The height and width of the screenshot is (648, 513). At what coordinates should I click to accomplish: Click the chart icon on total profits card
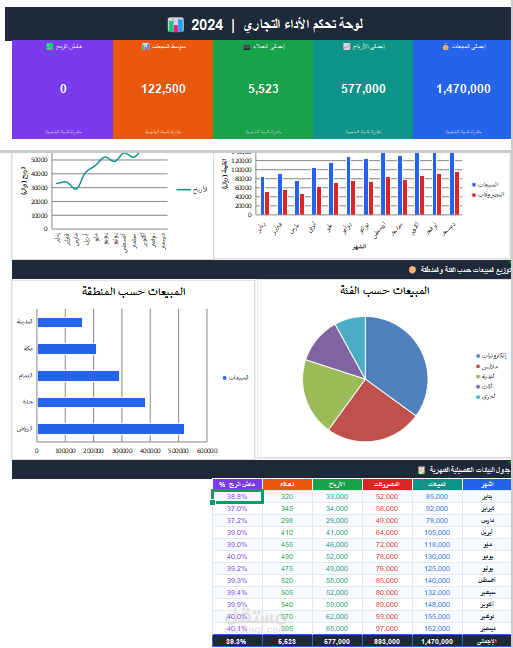[x=346, y=47]
